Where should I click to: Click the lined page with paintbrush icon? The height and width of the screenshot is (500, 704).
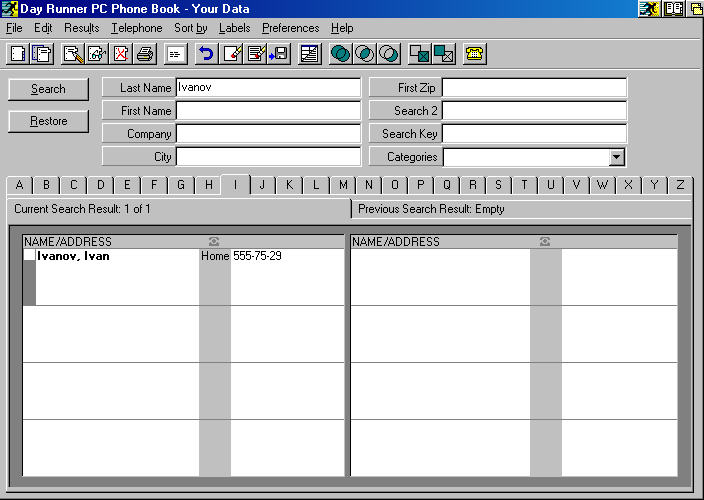click(x=256, y=54)
